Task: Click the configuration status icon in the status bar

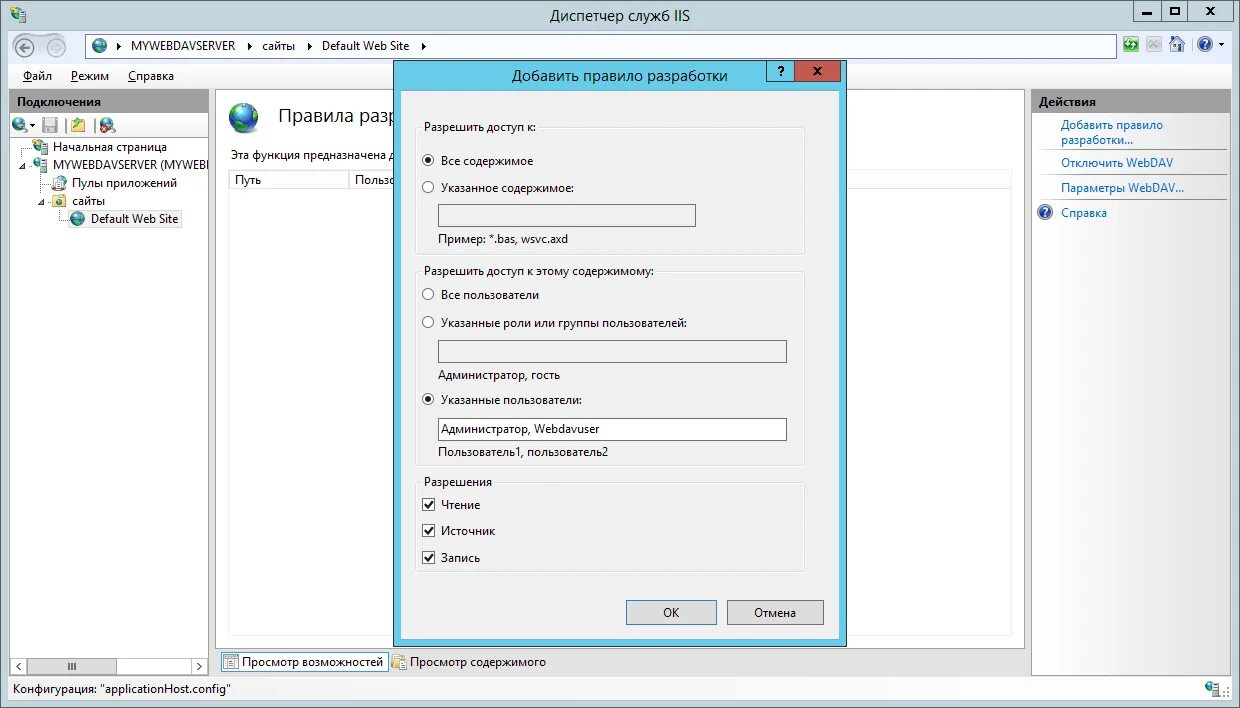Action: 1212,689
